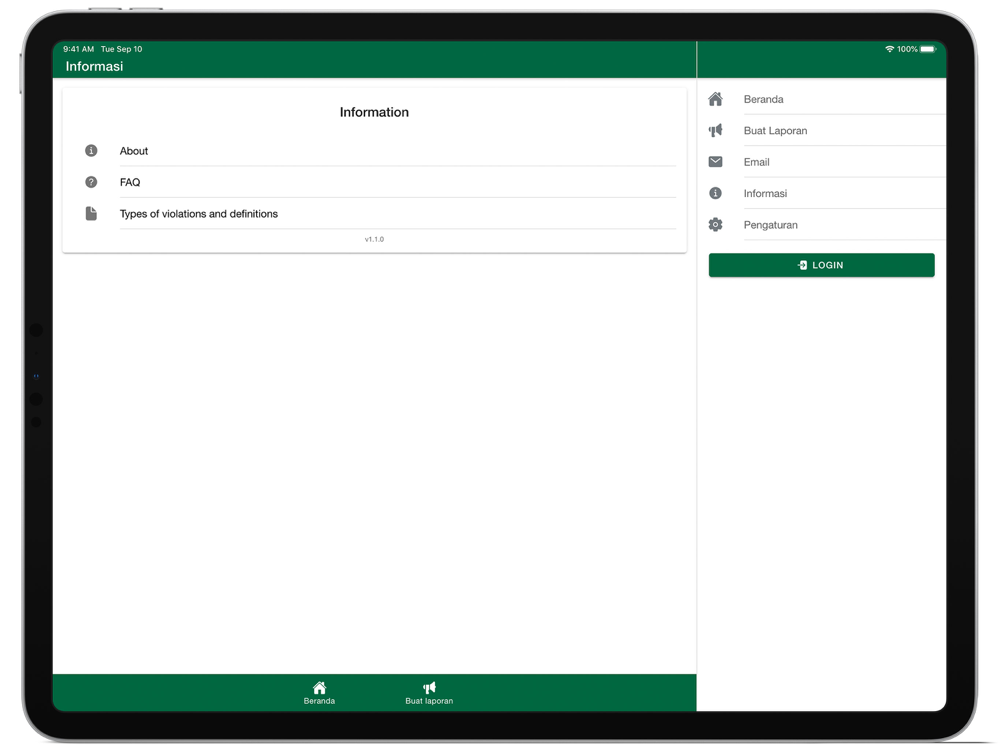Screen dimensions: 1000x750
Task: Select Email in the side menu
Action: click(821, 162)
